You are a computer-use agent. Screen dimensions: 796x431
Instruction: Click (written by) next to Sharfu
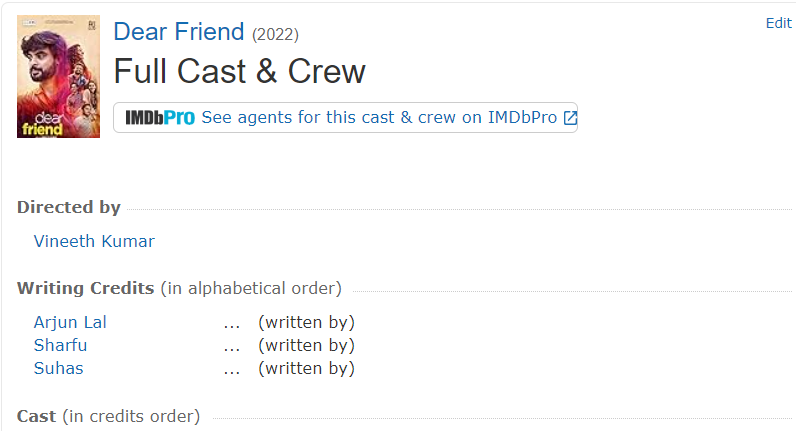(306, 345)
